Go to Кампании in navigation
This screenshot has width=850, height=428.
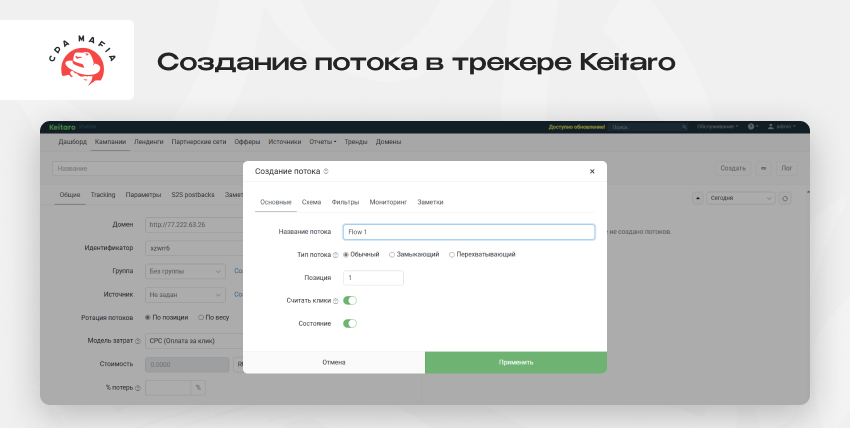pyautogui.click(x=110, y=142)
